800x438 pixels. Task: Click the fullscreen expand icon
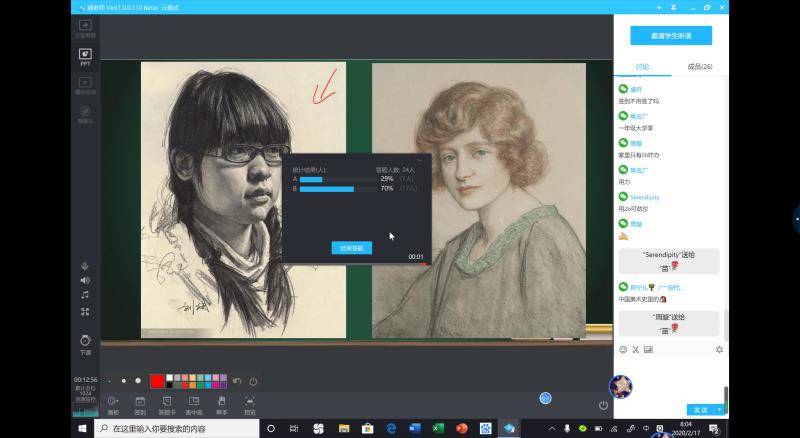(x=85, y=312)
